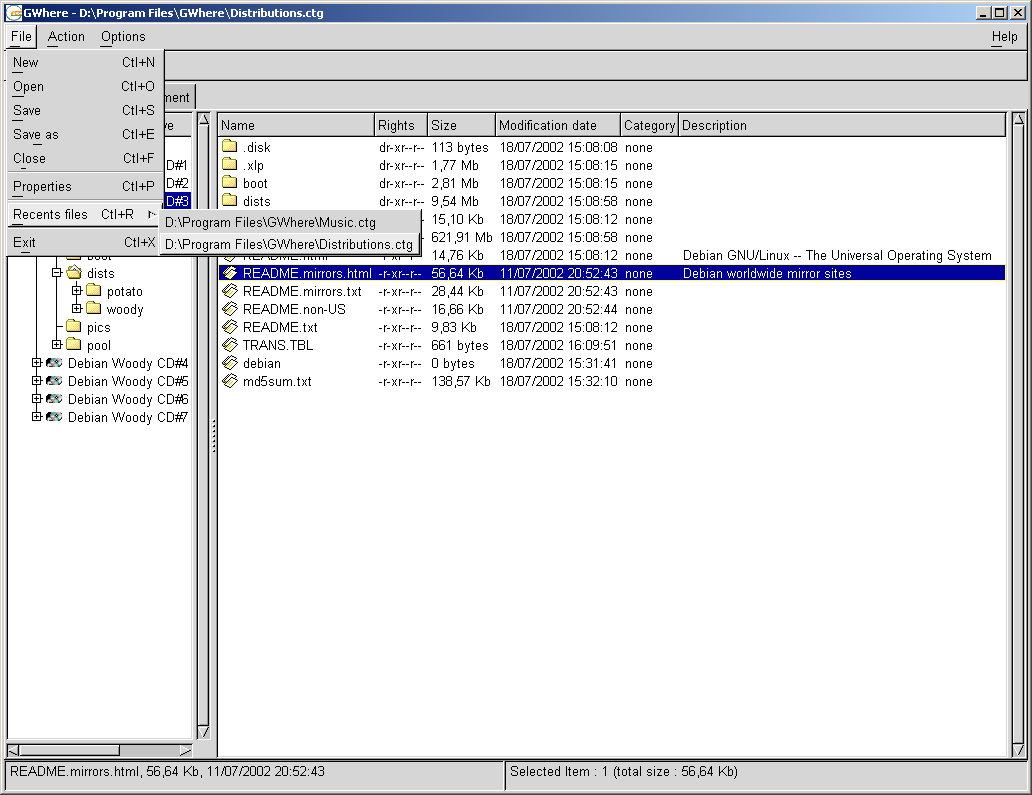This screenshot has width=1032, height=795.
Task: Click the README.txt file icon
Action: tap(229, 326)
